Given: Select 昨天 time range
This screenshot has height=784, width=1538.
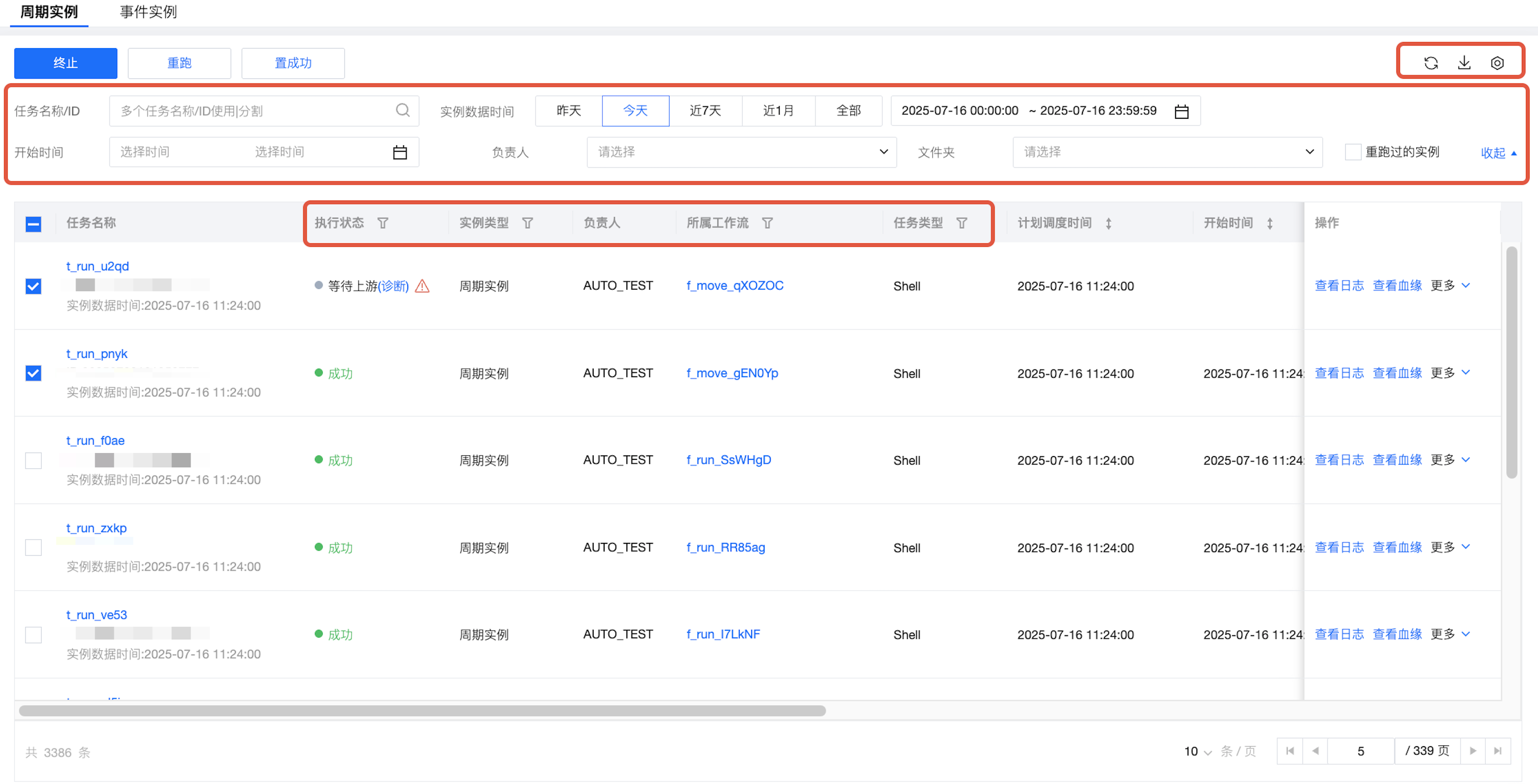Looking at the screenshot, I should (568, 111).
